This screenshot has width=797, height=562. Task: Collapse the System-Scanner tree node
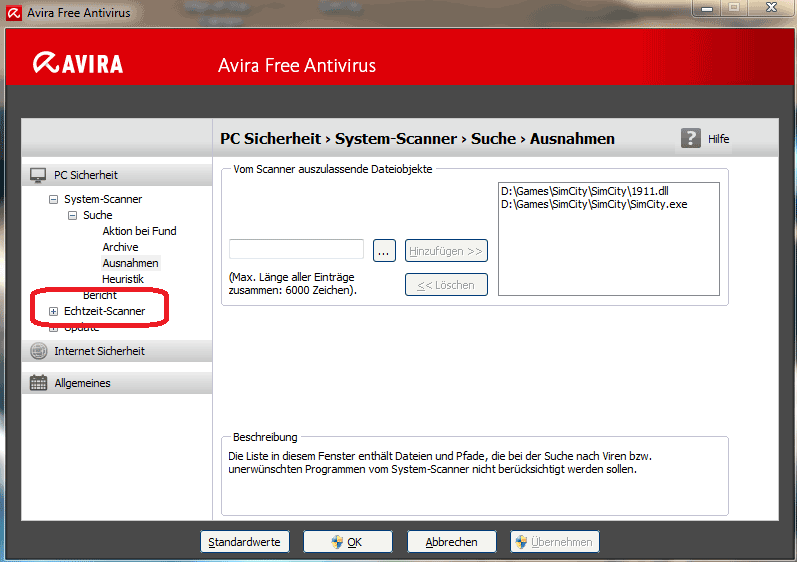[54, 199]
